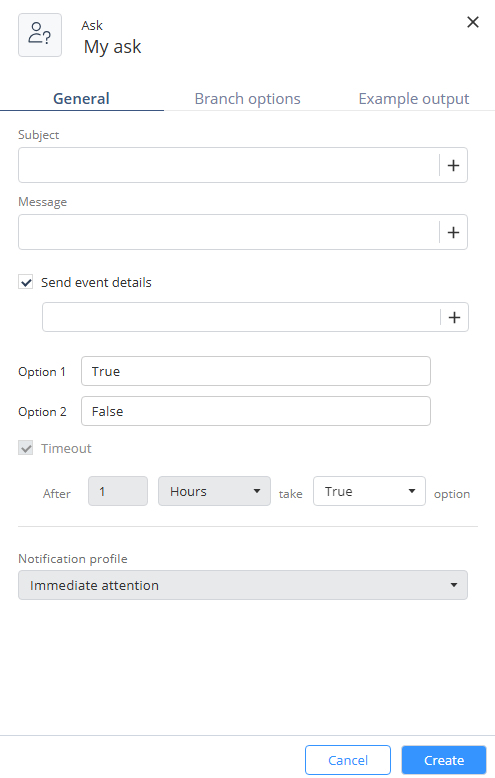This screenshot has width=495, height=778.
Task: Click the Create button
Action: coord(444,760)
